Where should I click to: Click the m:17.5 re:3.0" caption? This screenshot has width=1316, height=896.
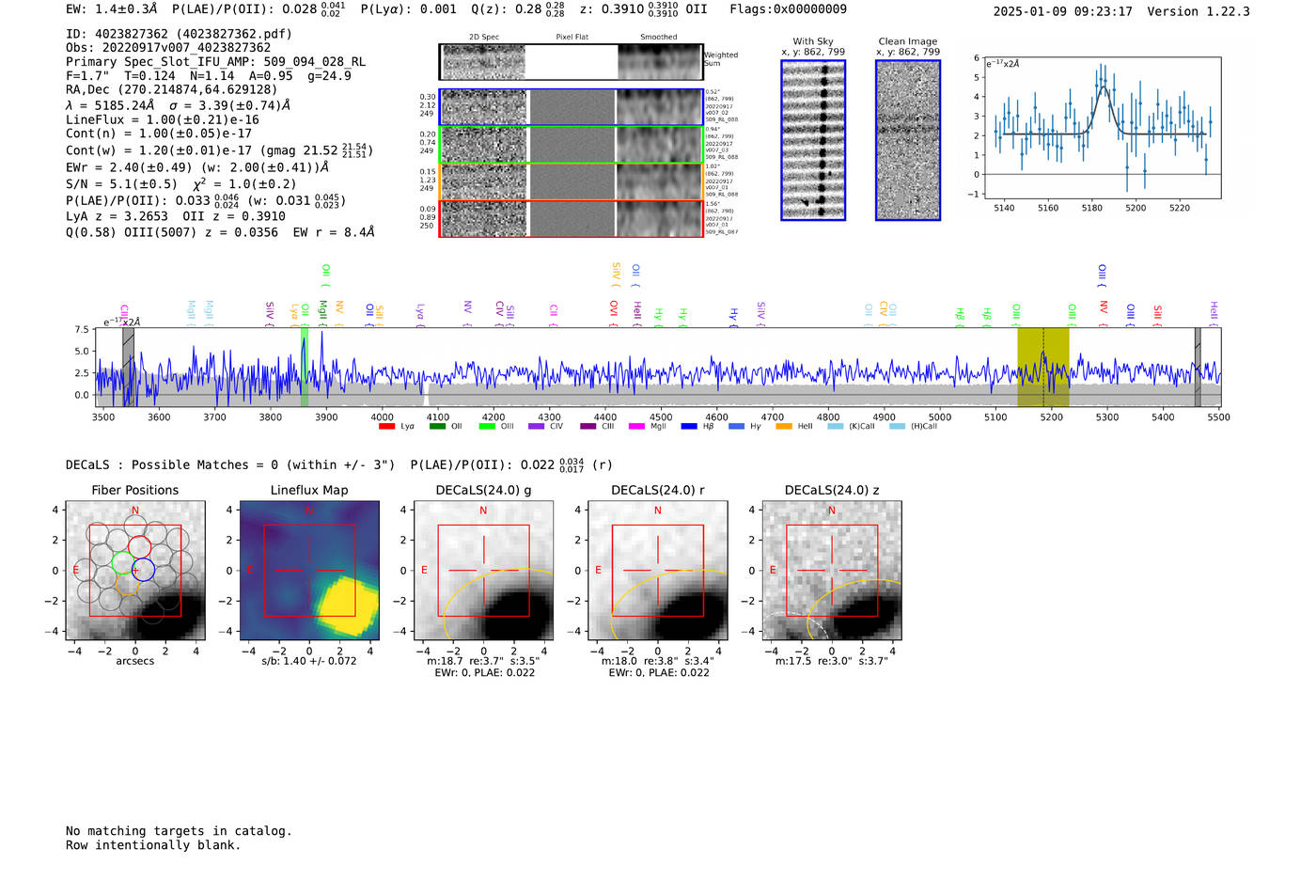point(832,661)
